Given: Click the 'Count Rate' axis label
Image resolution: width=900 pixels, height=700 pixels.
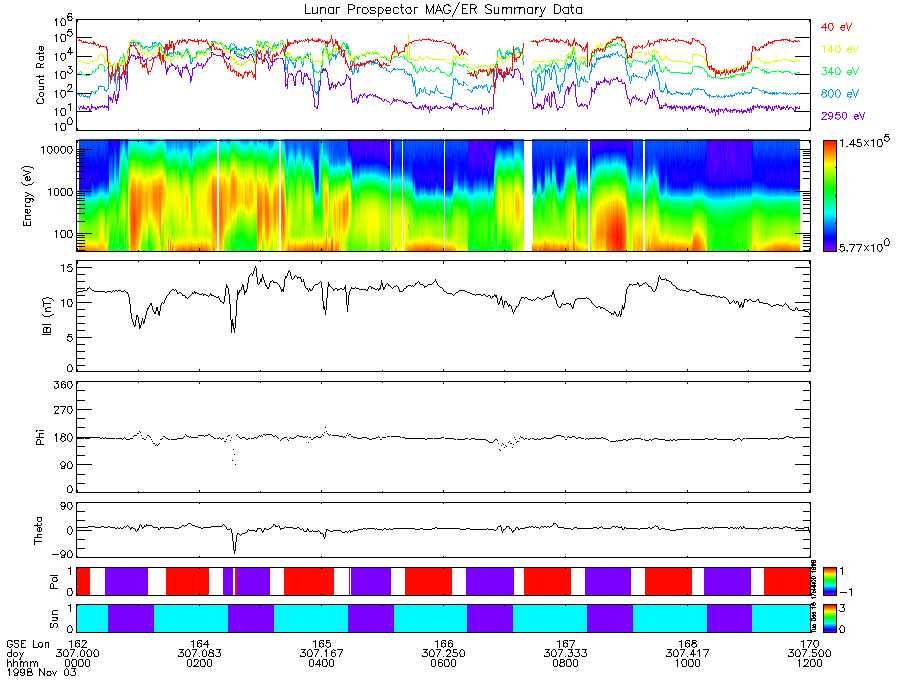Looking at the screenshot, I should coord(40,75).
